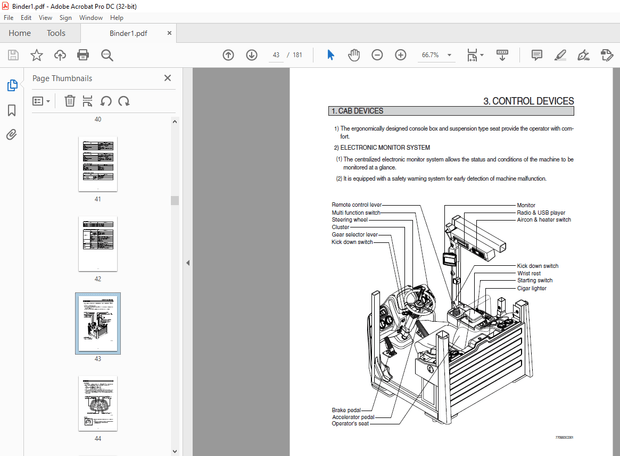Collapse the navigation pane with arrow

coord(188,263)
